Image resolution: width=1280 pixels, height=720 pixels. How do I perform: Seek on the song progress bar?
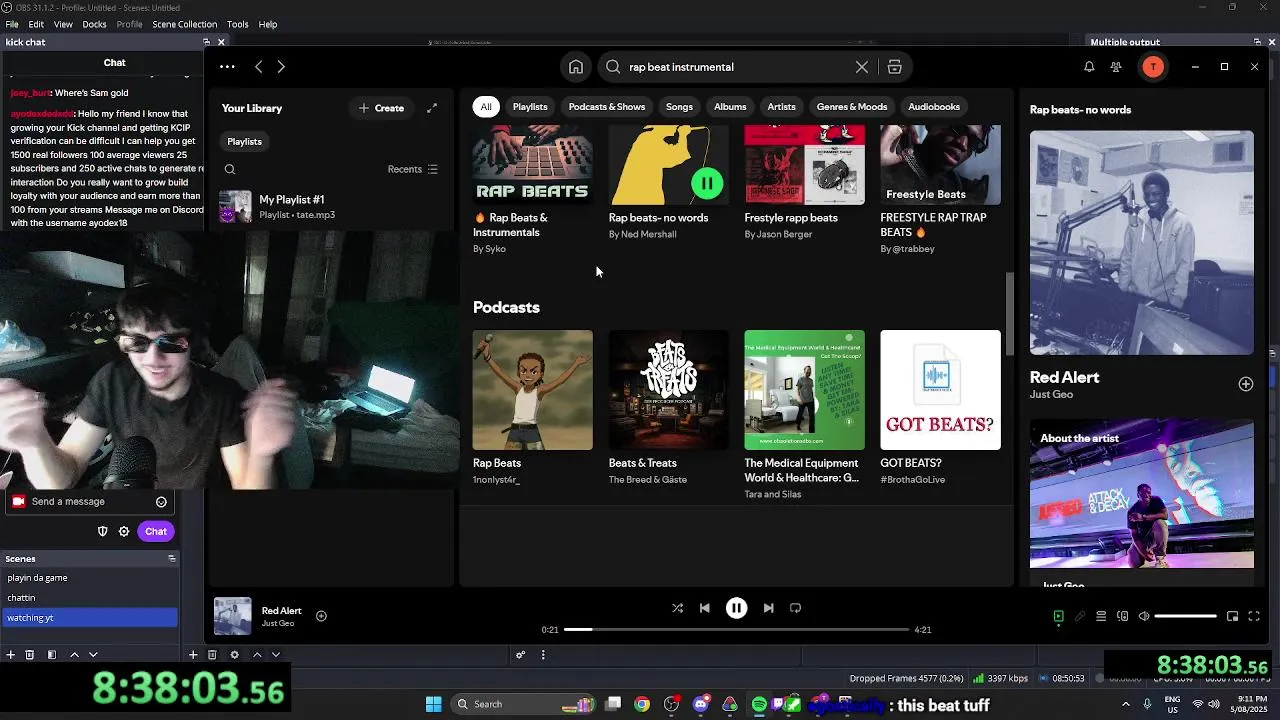click(x=736, y=630)
